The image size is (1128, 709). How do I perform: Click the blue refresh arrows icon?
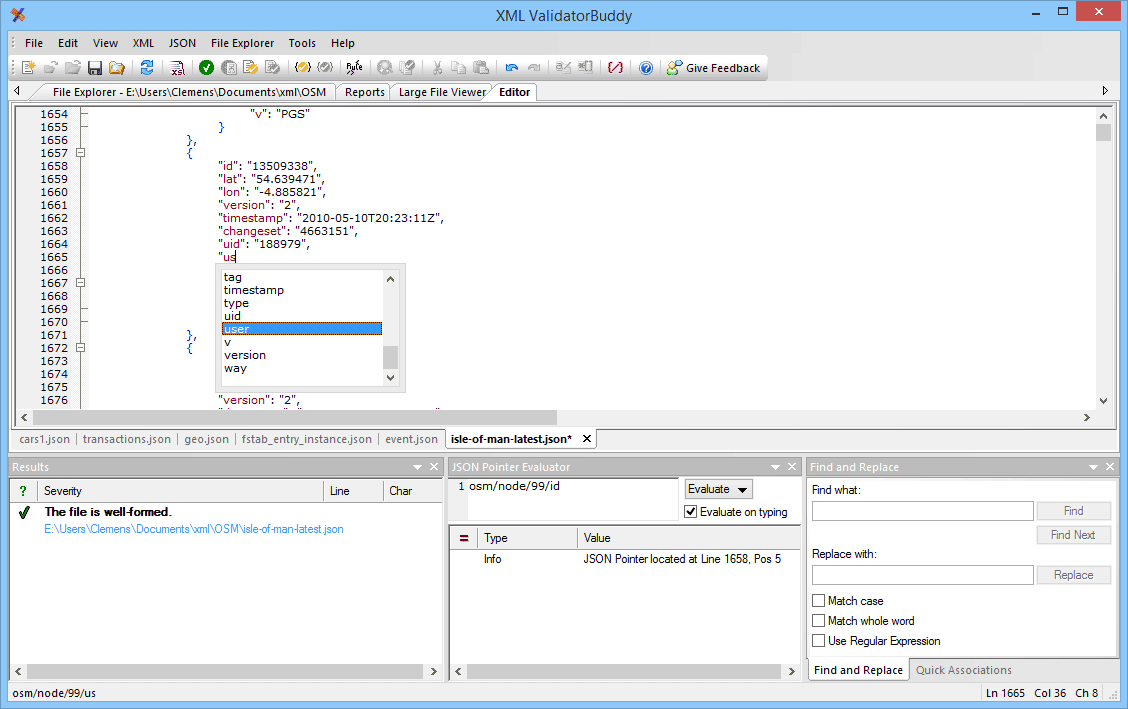point(147,68)
